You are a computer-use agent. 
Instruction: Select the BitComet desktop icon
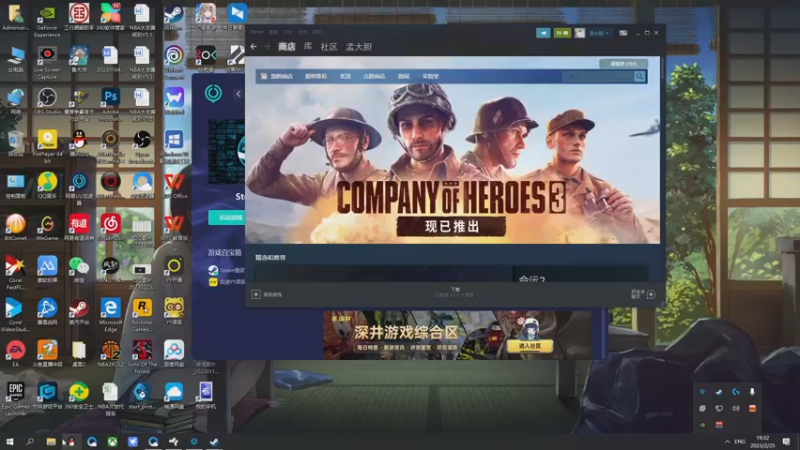tap(15, 228)
